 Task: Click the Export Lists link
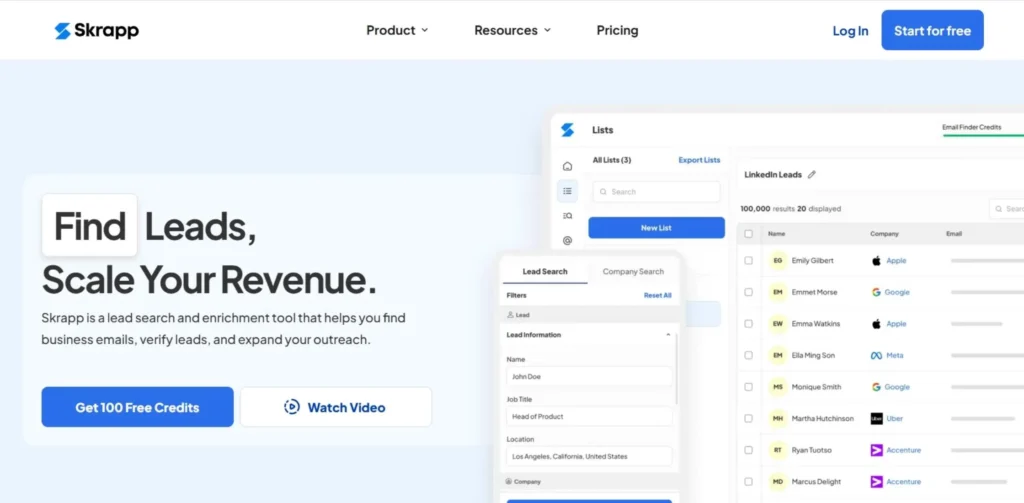[699, 160]
